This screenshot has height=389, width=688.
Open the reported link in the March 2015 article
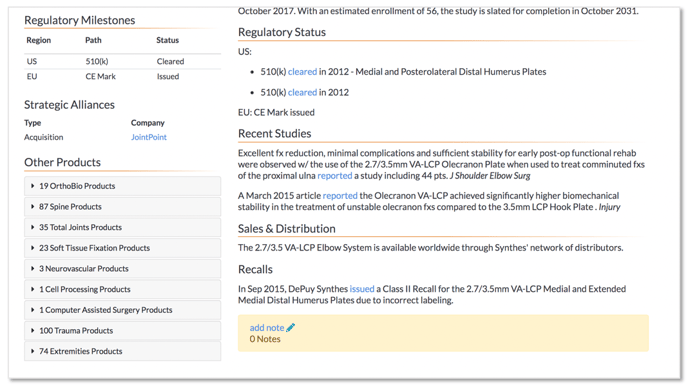[340, 196]
